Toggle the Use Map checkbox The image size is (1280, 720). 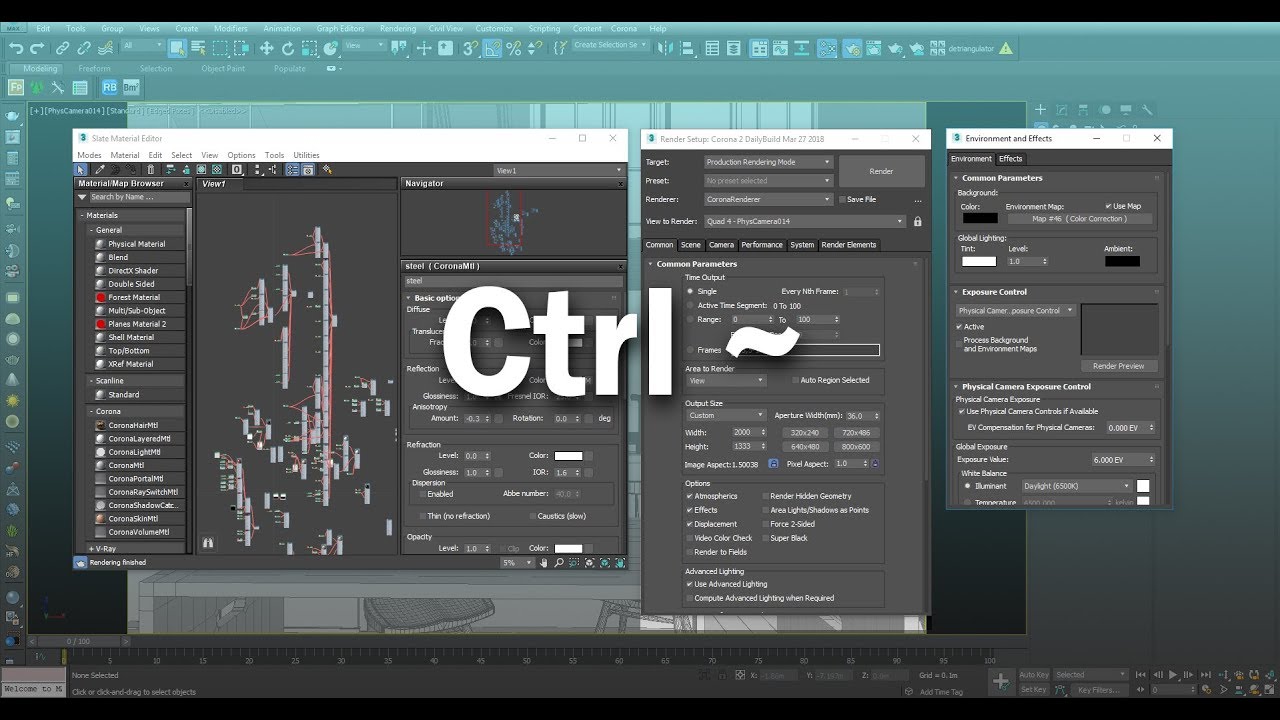coord(1109,206)
